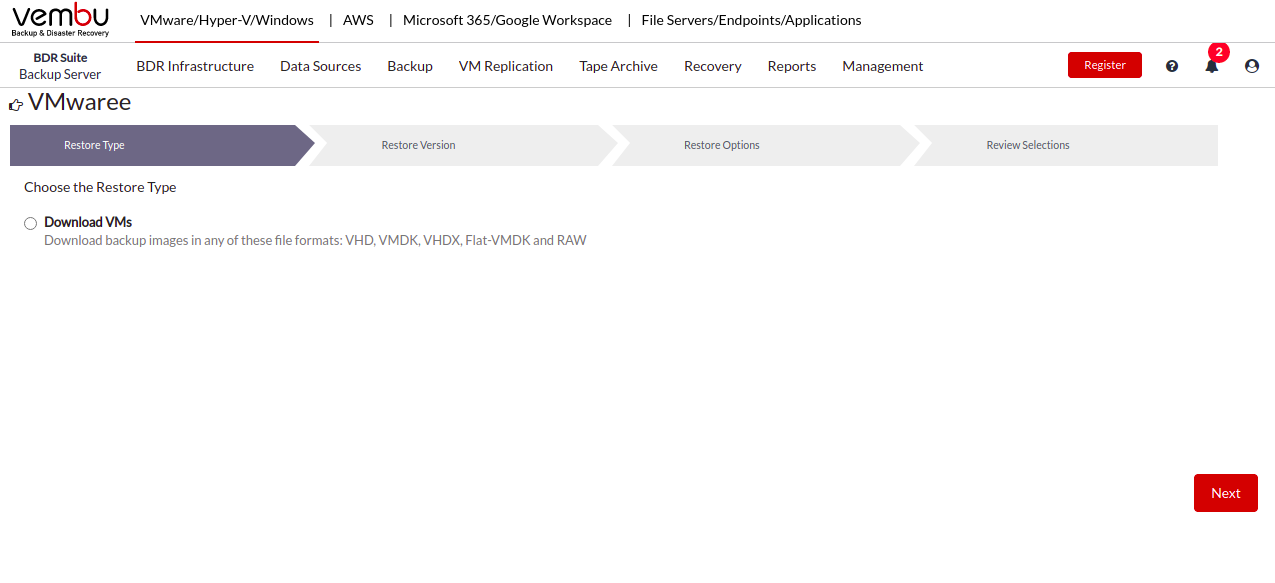Image resolution: width=1275 pixels, height=583 pixels.
Task: Click the BDR Suite Backup Server label
Action: click(x=60, y=66)
